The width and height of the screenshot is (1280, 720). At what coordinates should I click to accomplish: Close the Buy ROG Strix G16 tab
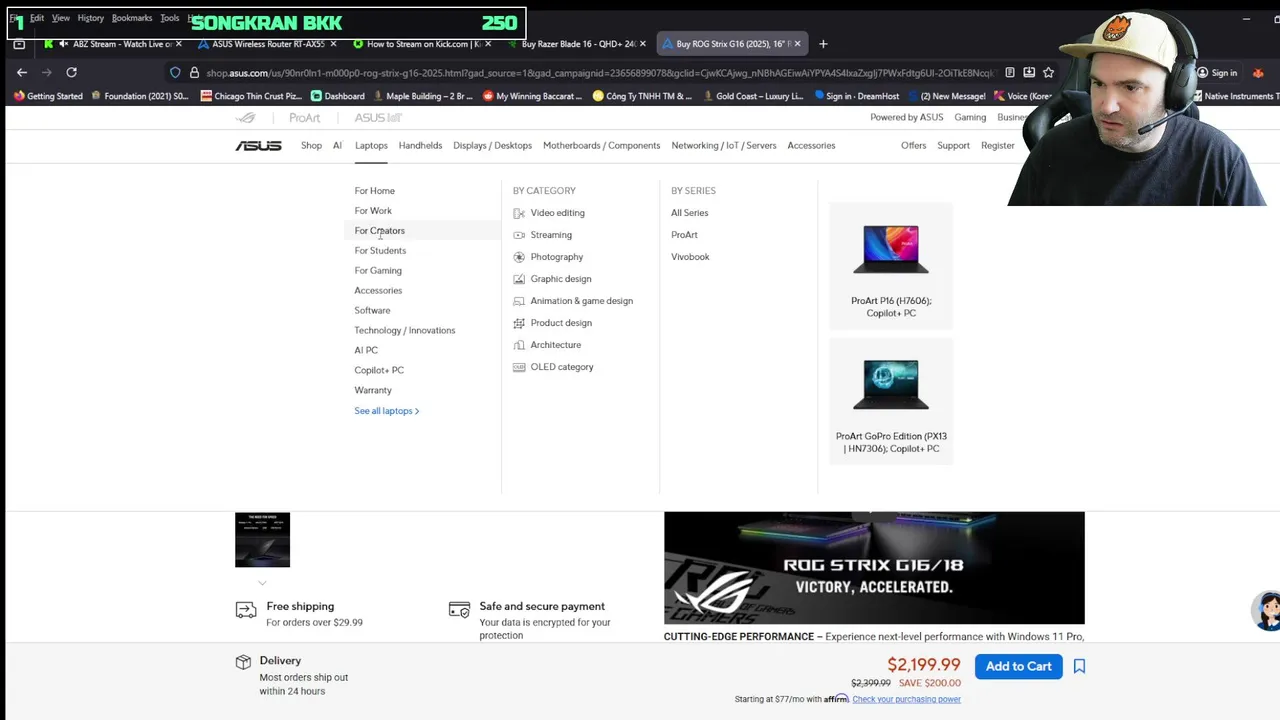point(797,44)
